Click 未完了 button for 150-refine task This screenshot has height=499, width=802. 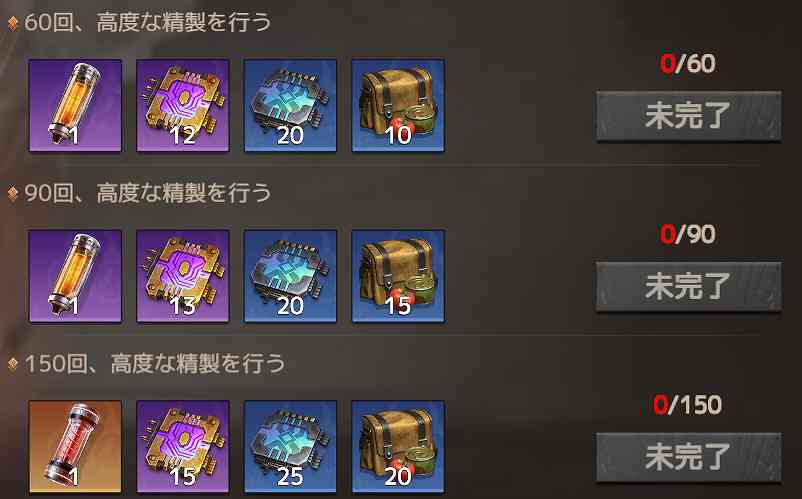click(688, 457)
